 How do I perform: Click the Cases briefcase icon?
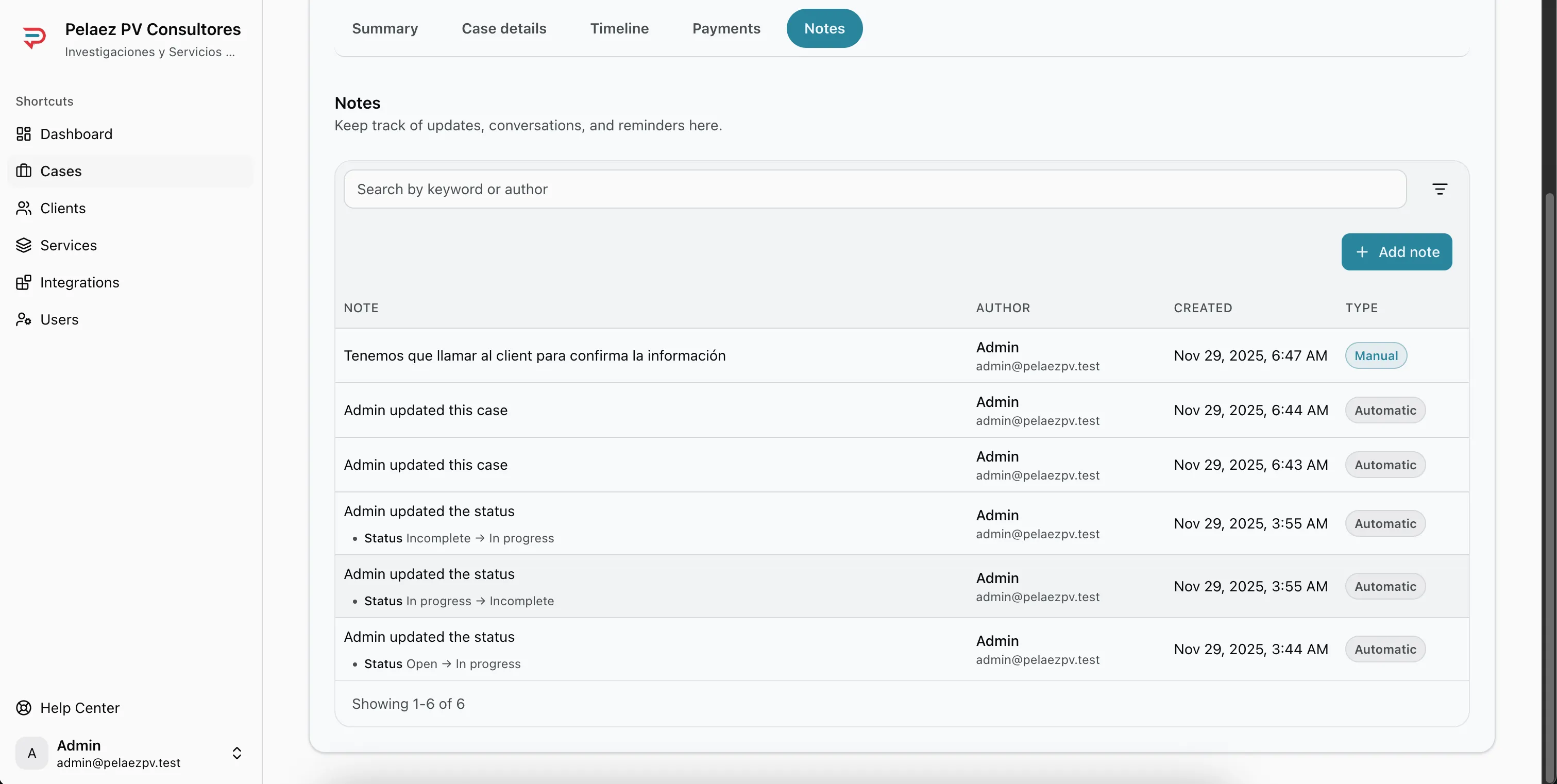click(x=24, y=171)
